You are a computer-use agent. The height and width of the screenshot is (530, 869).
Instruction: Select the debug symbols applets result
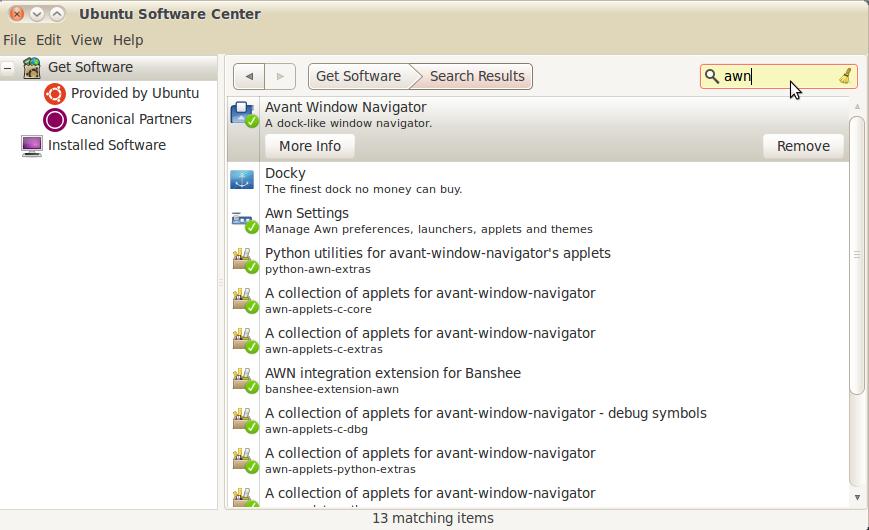point(538,420)
